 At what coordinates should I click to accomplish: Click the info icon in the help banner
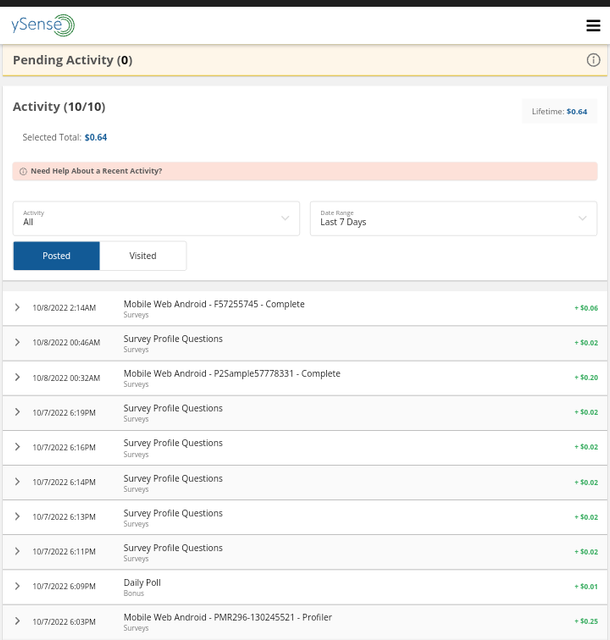pyautogui.click(x=23, y=171)
